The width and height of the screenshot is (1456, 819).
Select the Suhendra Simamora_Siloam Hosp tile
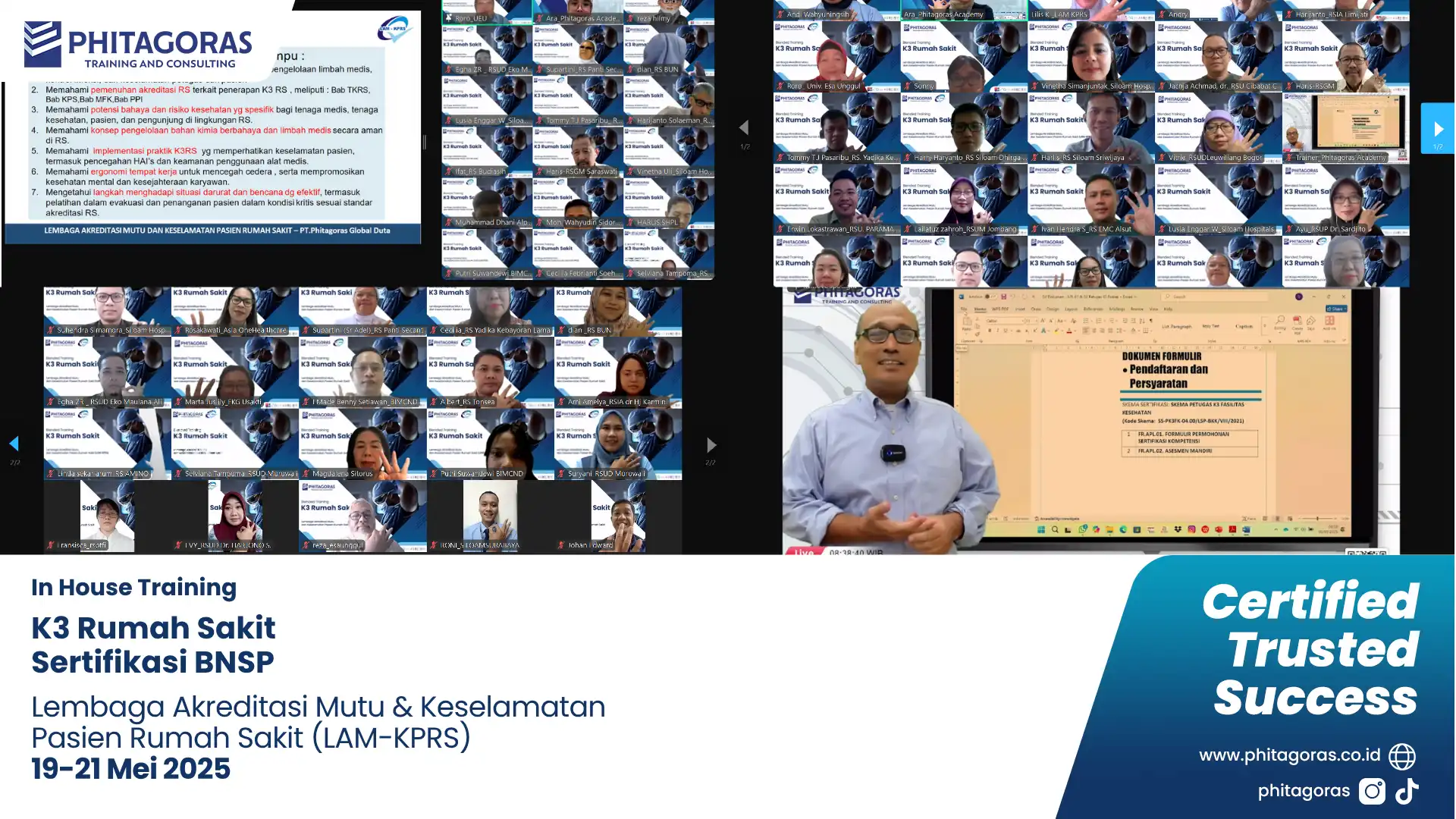(107, 311)
